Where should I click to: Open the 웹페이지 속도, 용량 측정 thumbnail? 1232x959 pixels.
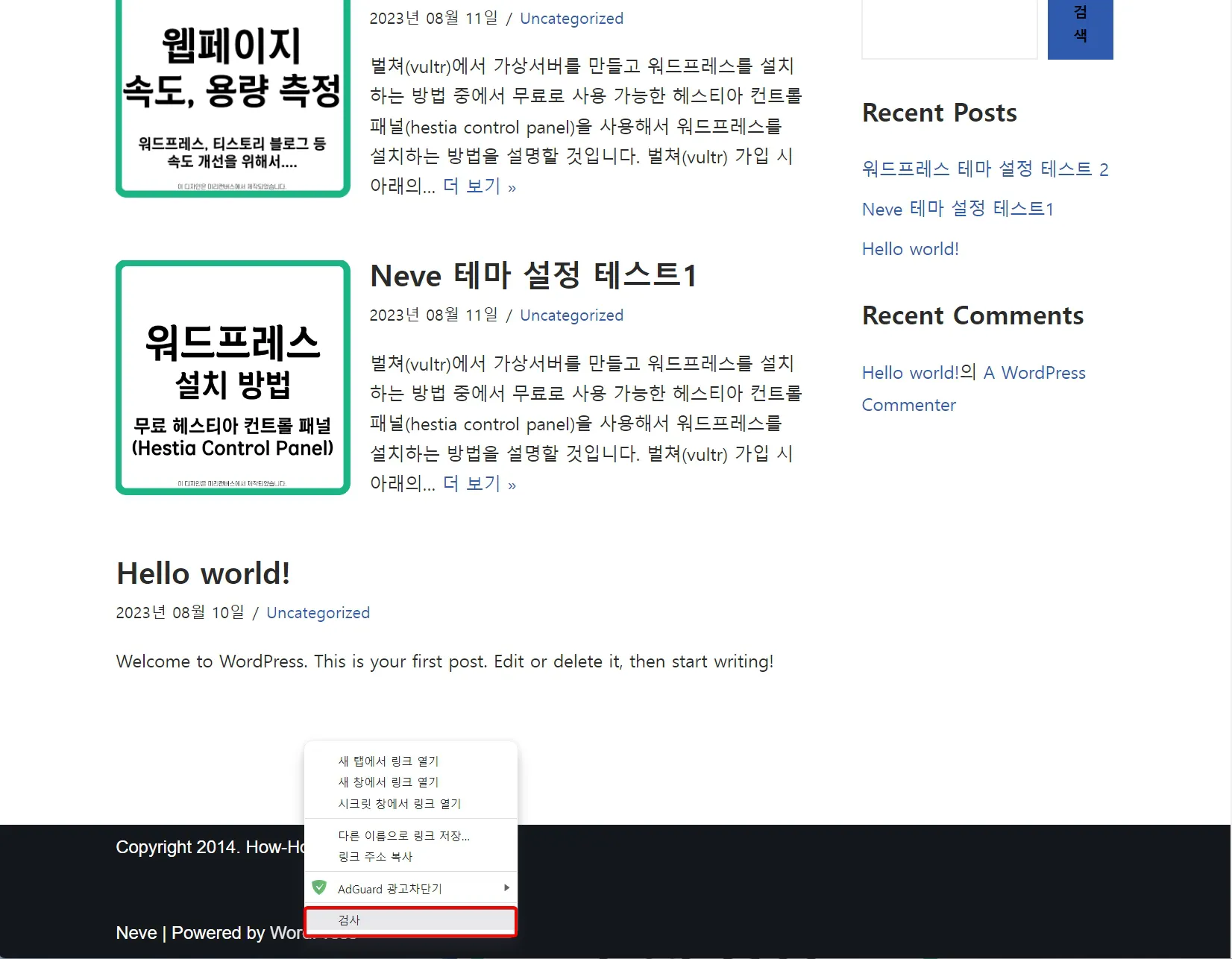[x=233, y=98]
